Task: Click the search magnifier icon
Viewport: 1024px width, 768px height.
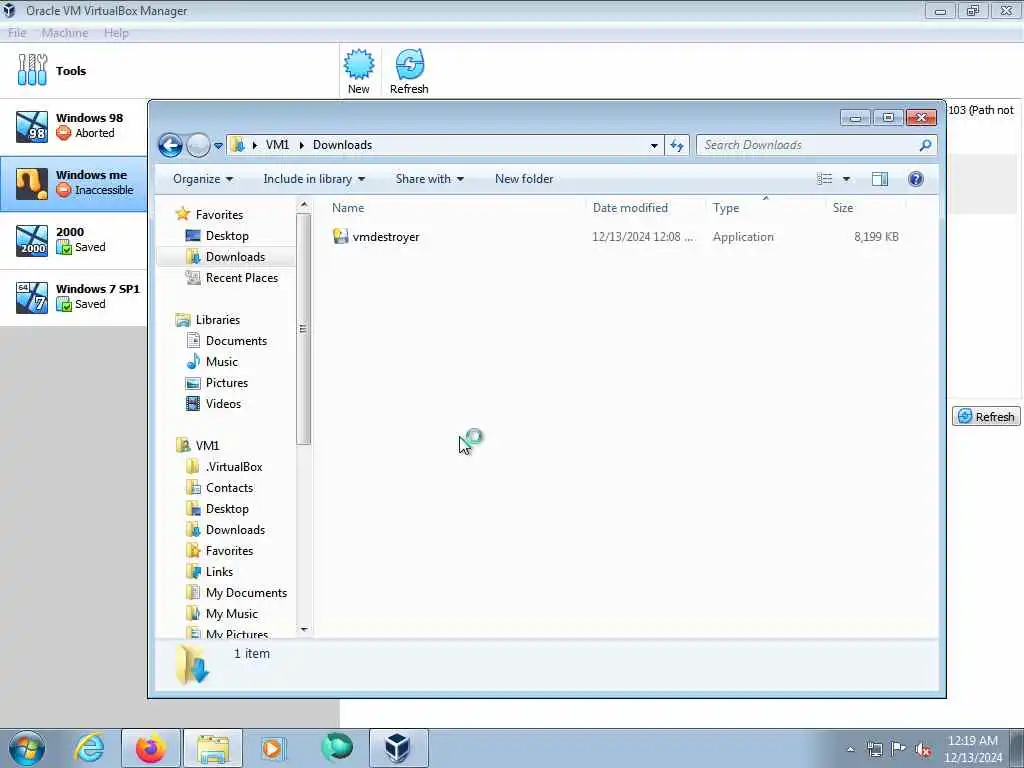Action: [925, 145]
